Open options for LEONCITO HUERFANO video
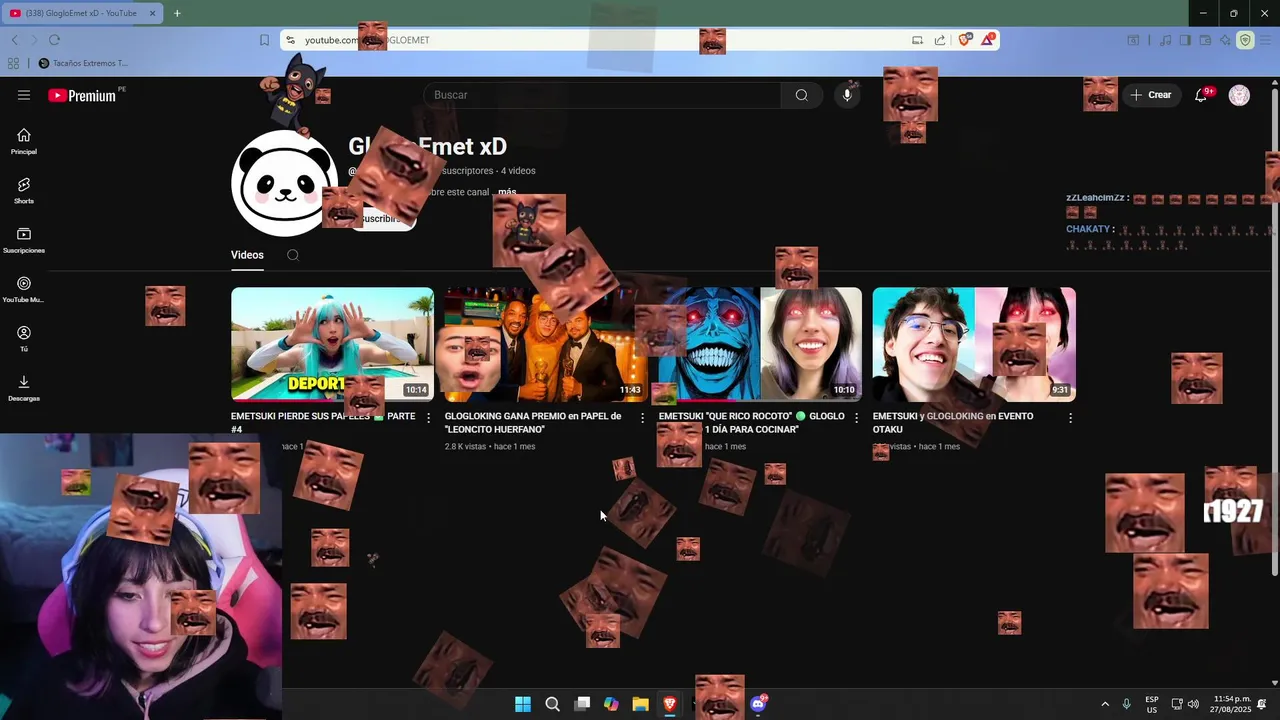 [x=642, y=418]
